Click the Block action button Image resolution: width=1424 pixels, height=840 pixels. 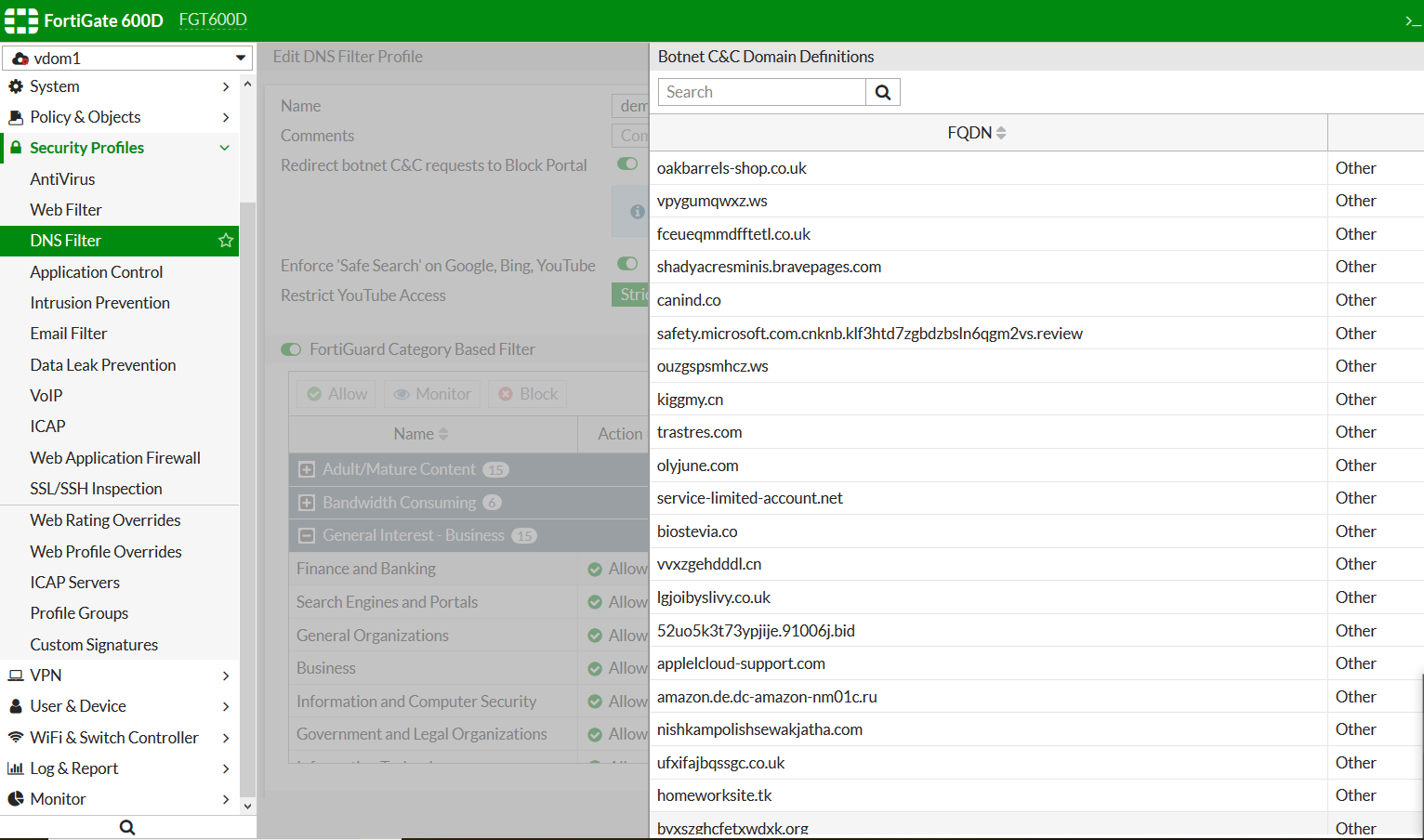(528, 394)
